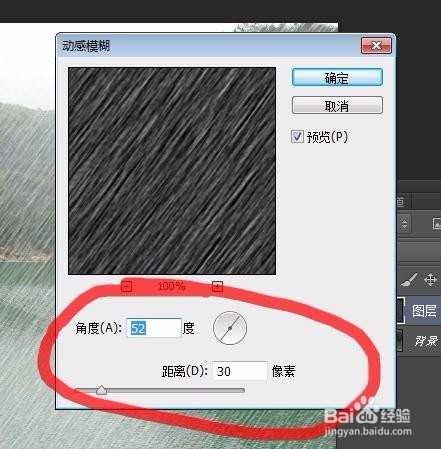Screen dimensions: 441x449
Task: Toggle the 预览(P) checkbox
Action: tap(297, 137)
